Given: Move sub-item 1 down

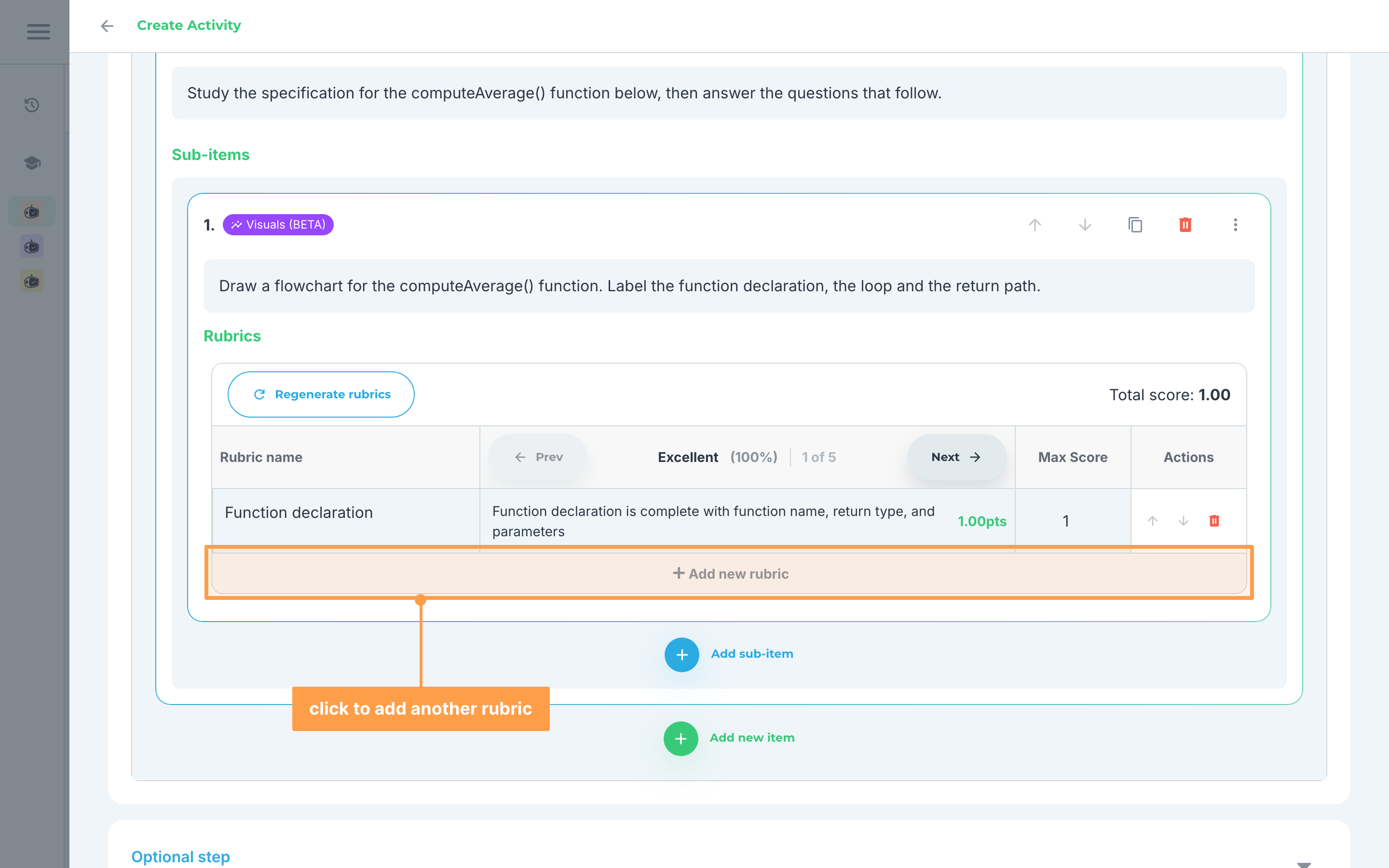Looking at the screenshot, I should tap(1085, 224).
